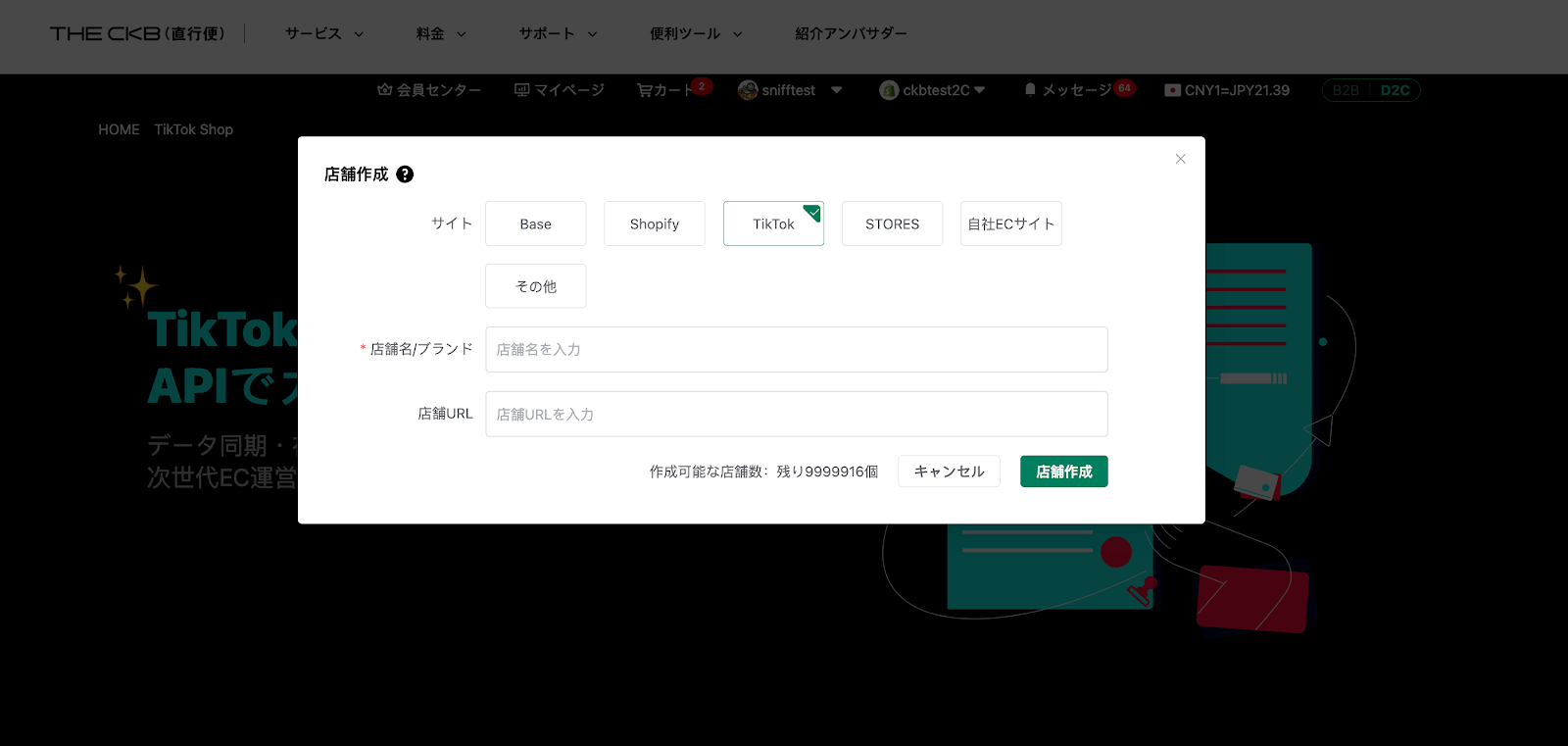The width and height of the screenshot is (1568, 746).
Task: Select Base as the site
Action: coord(536,224)
